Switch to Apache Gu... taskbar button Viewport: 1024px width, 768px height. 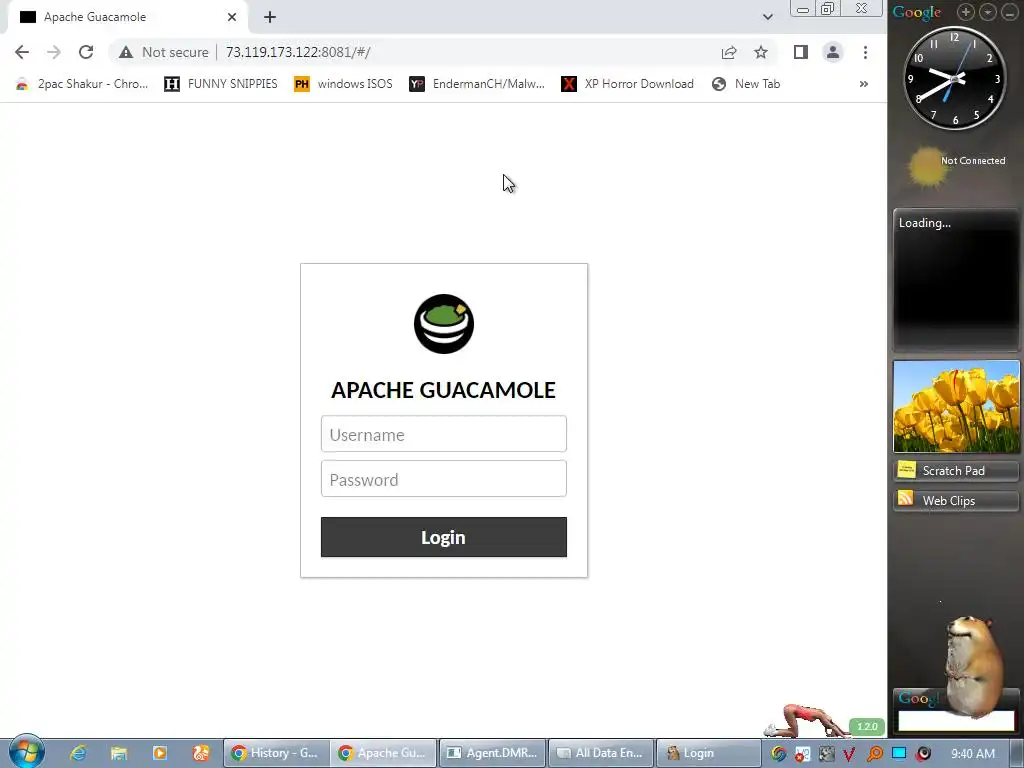tap(383, 753)
